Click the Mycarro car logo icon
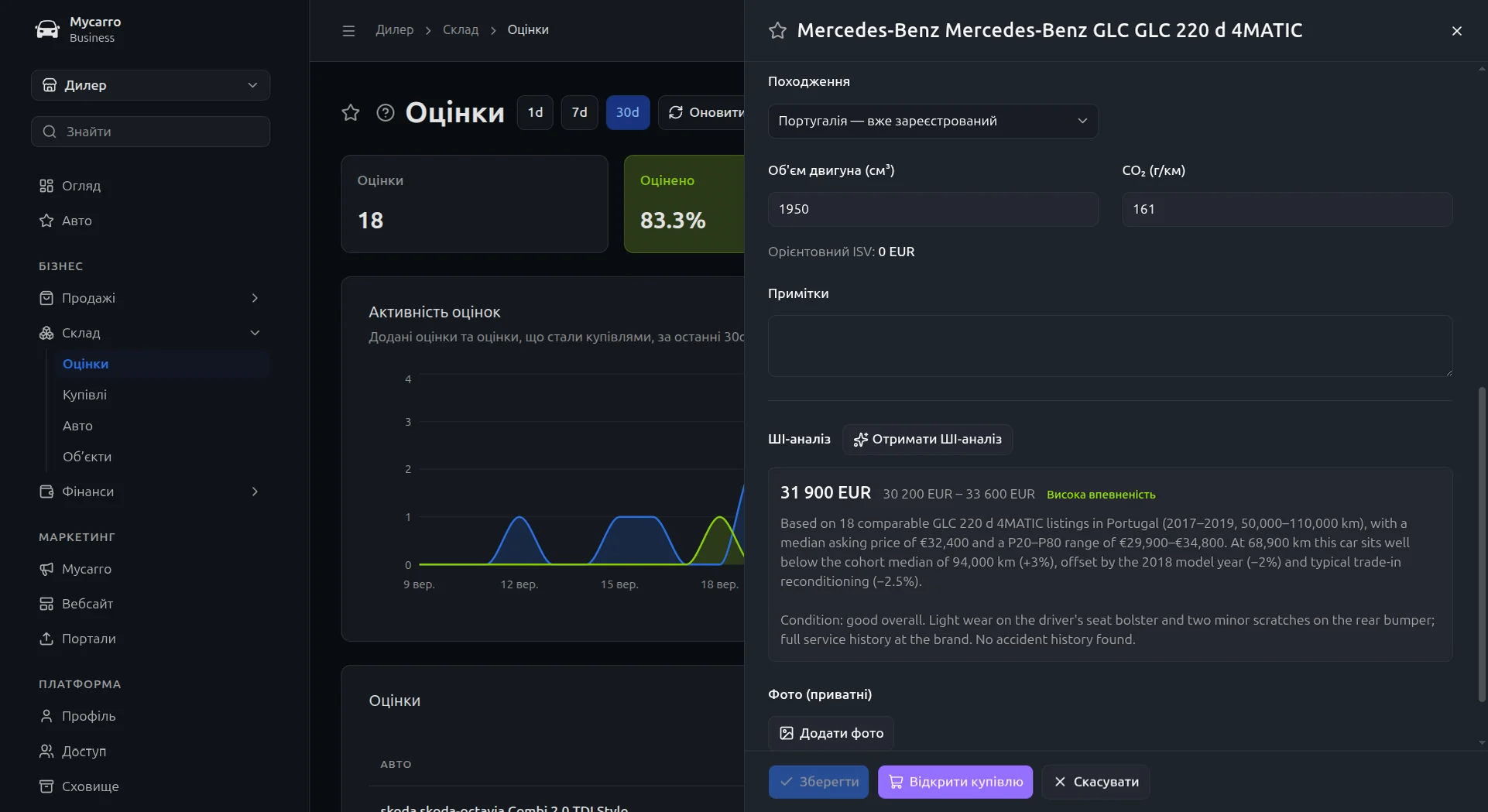1488x812 pixels. [x=47, y=29]
